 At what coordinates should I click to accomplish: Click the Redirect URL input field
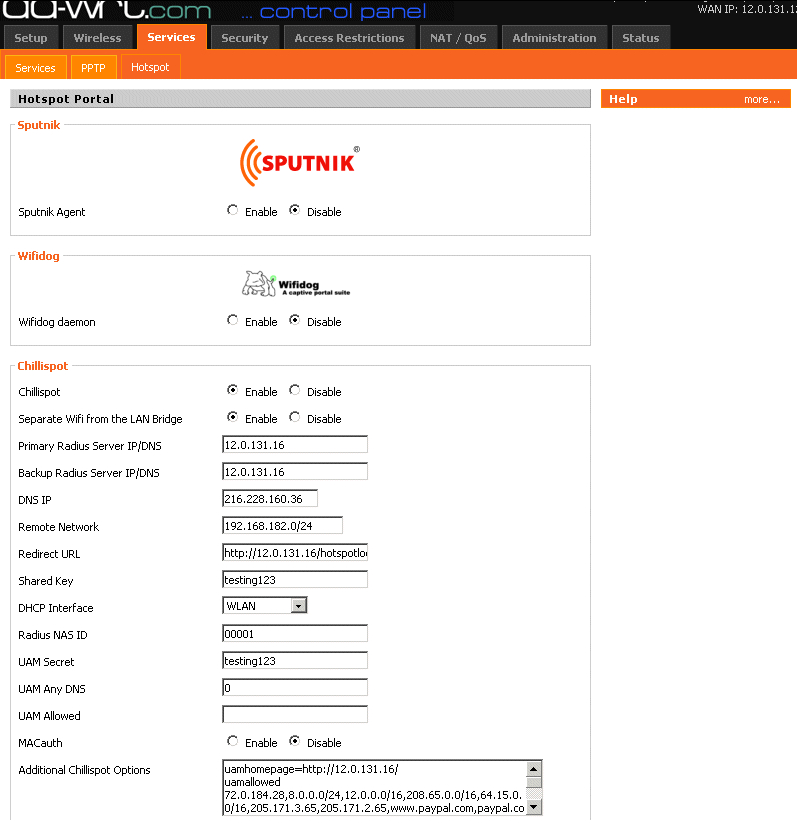[295, 553]
